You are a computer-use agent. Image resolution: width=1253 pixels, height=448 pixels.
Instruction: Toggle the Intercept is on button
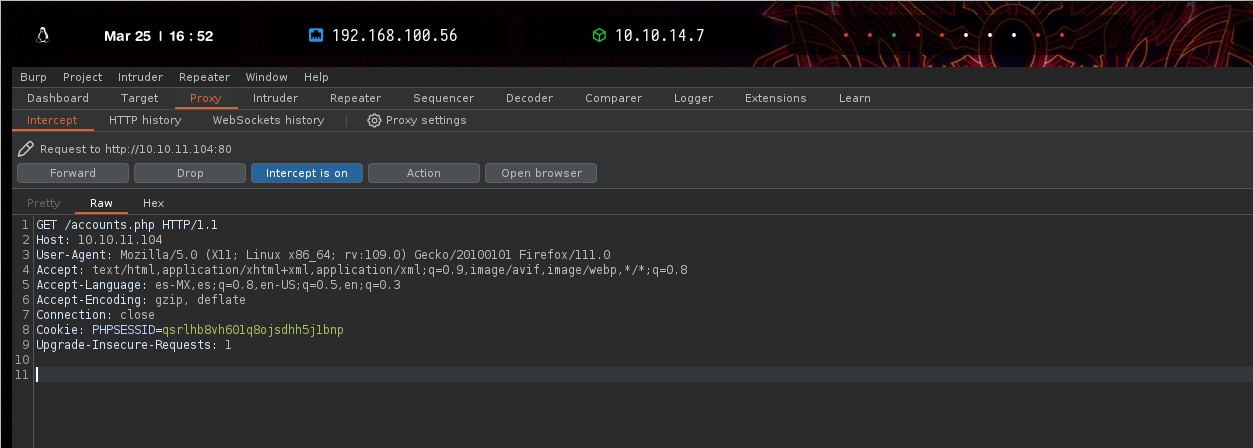tap(306, 173)
